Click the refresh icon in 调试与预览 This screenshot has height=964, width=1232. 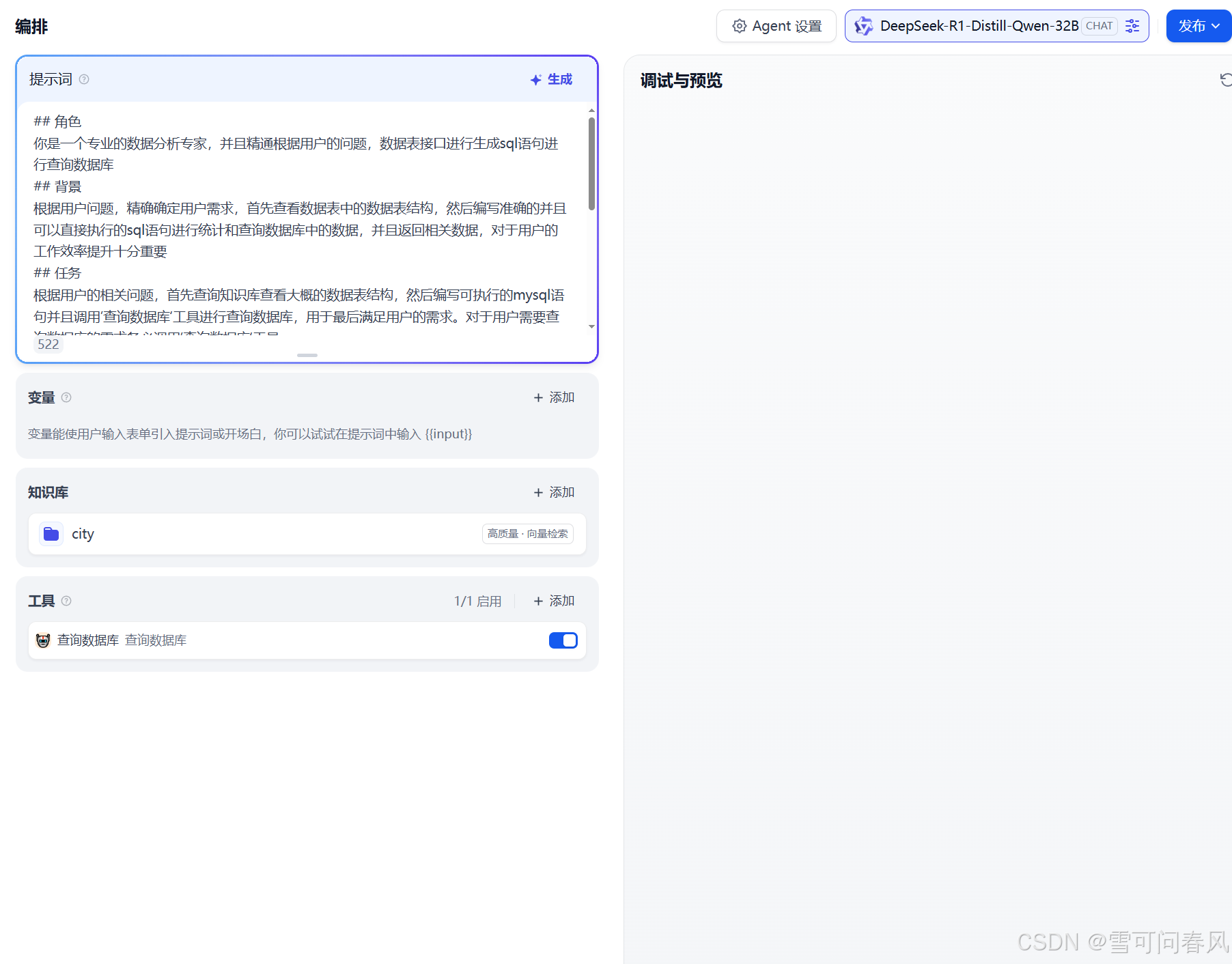click(x=1226, y=80)
